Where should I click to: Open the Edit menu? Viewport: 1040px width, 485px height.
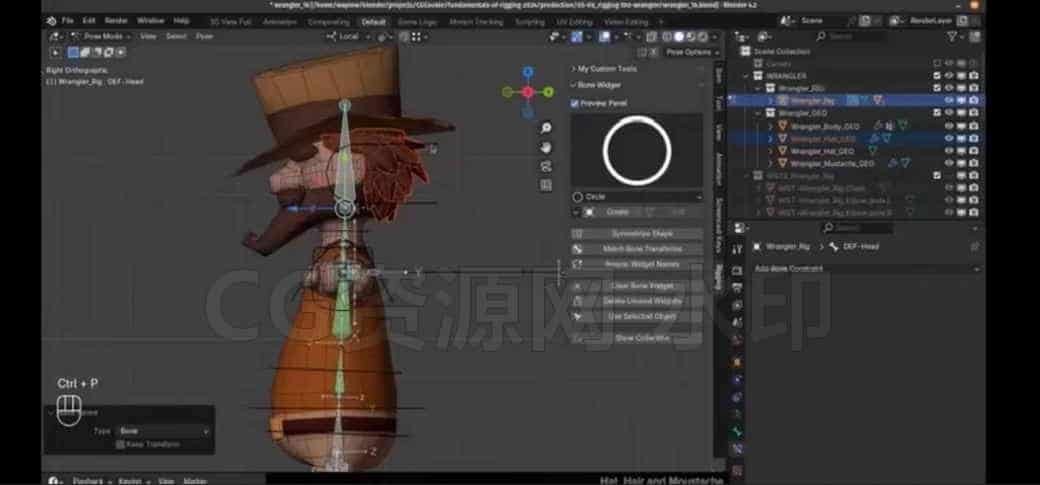[x=89, y=21]
